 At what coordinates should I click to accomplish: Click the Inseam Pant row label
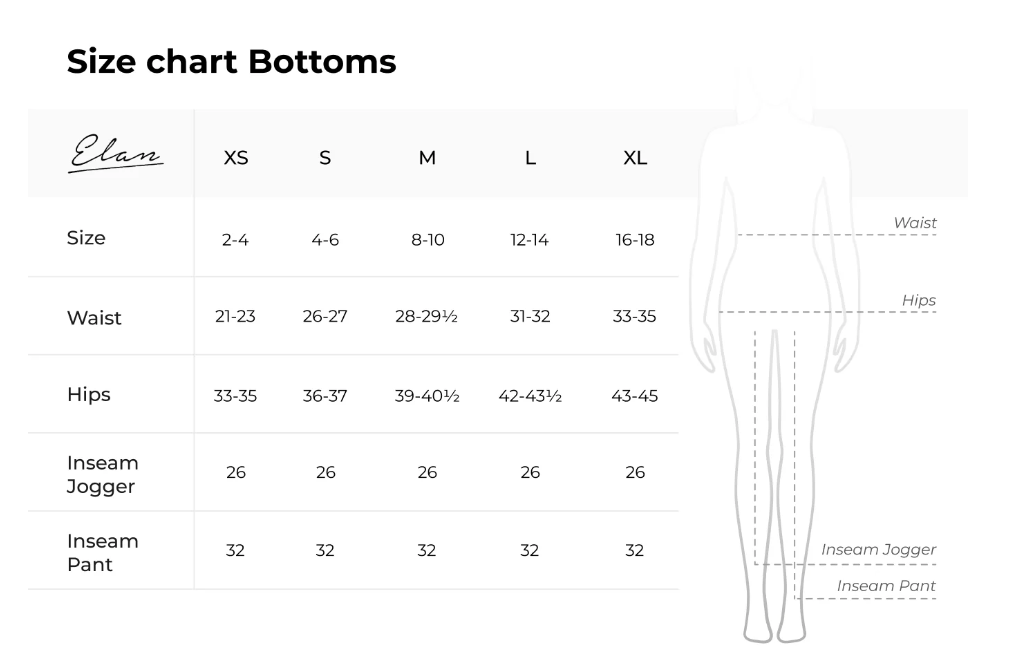[102, 553]
